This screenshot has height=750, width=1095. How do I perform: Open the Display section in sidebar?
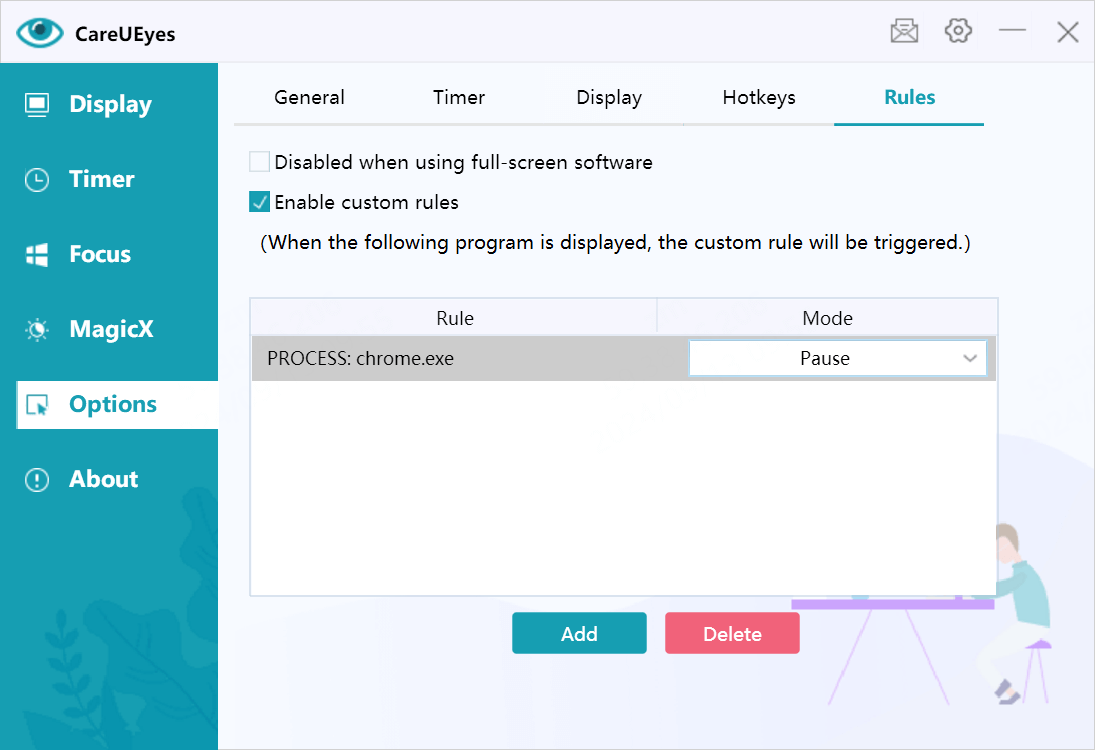[x=109, y=104]
